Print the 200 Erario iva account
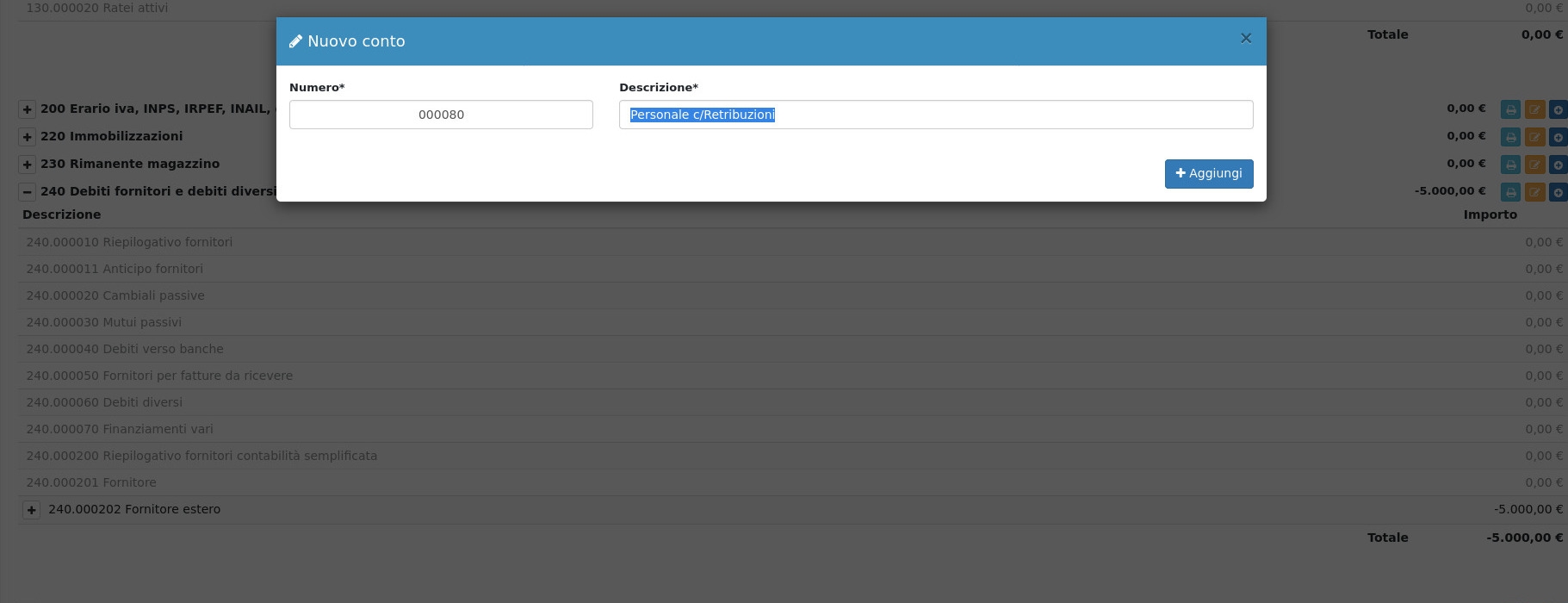 click(x=1510, y=109)
